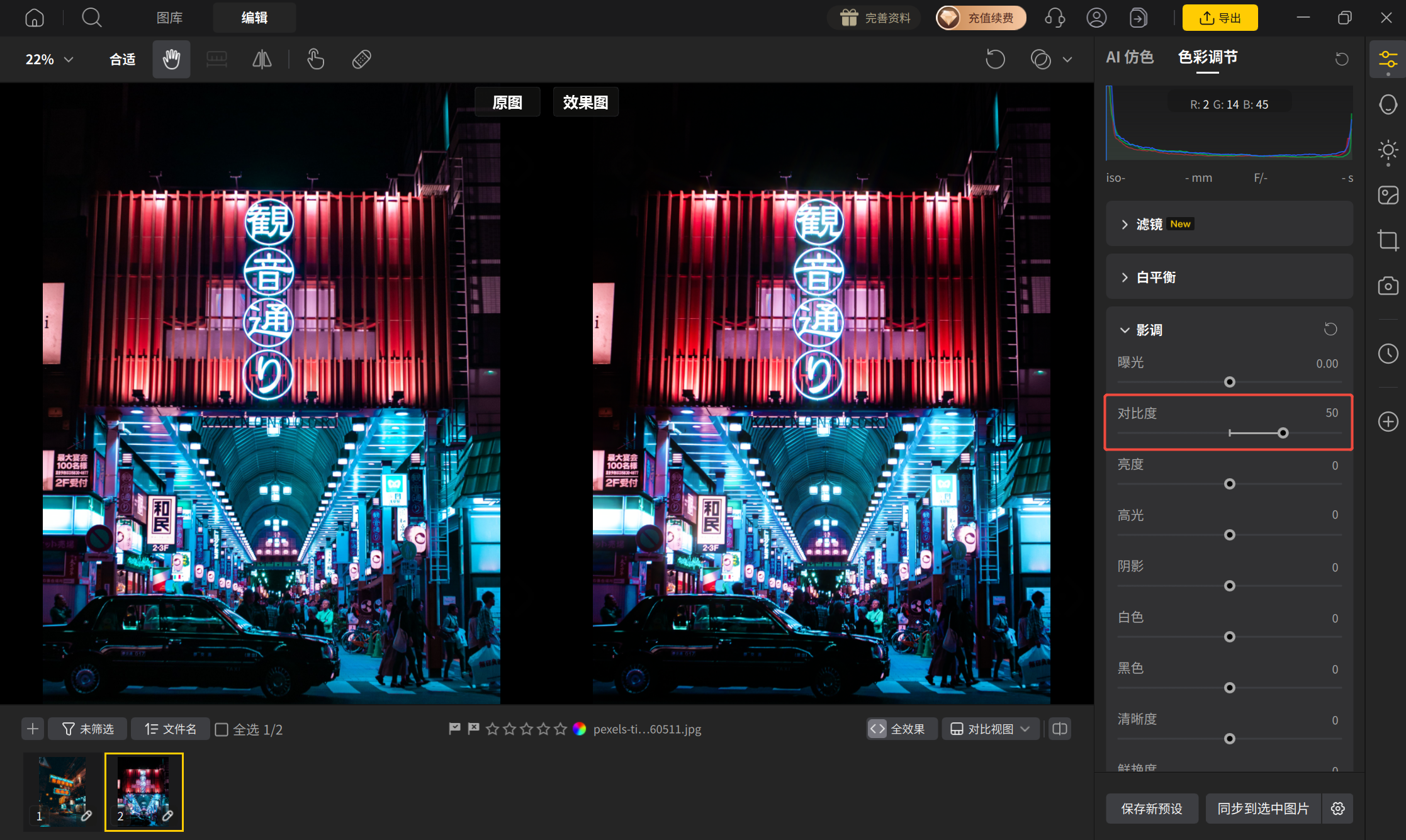Open the crop tool in sidebar
The height and width of the screenshot is (840, 1406).
(x=1388, y=240)
